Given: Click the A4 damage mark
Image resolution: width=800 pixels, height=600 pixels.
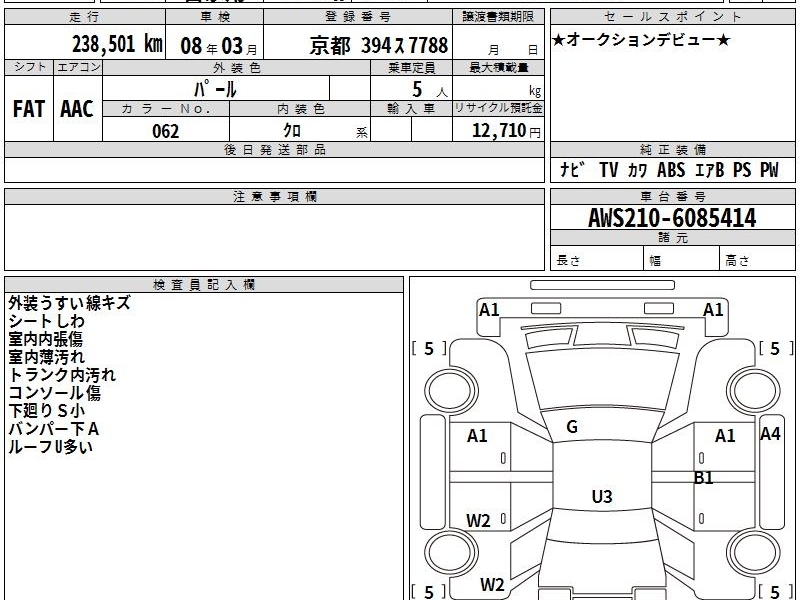Looking at the screenshot, I should pyautogui.click(x=770, y=434).
